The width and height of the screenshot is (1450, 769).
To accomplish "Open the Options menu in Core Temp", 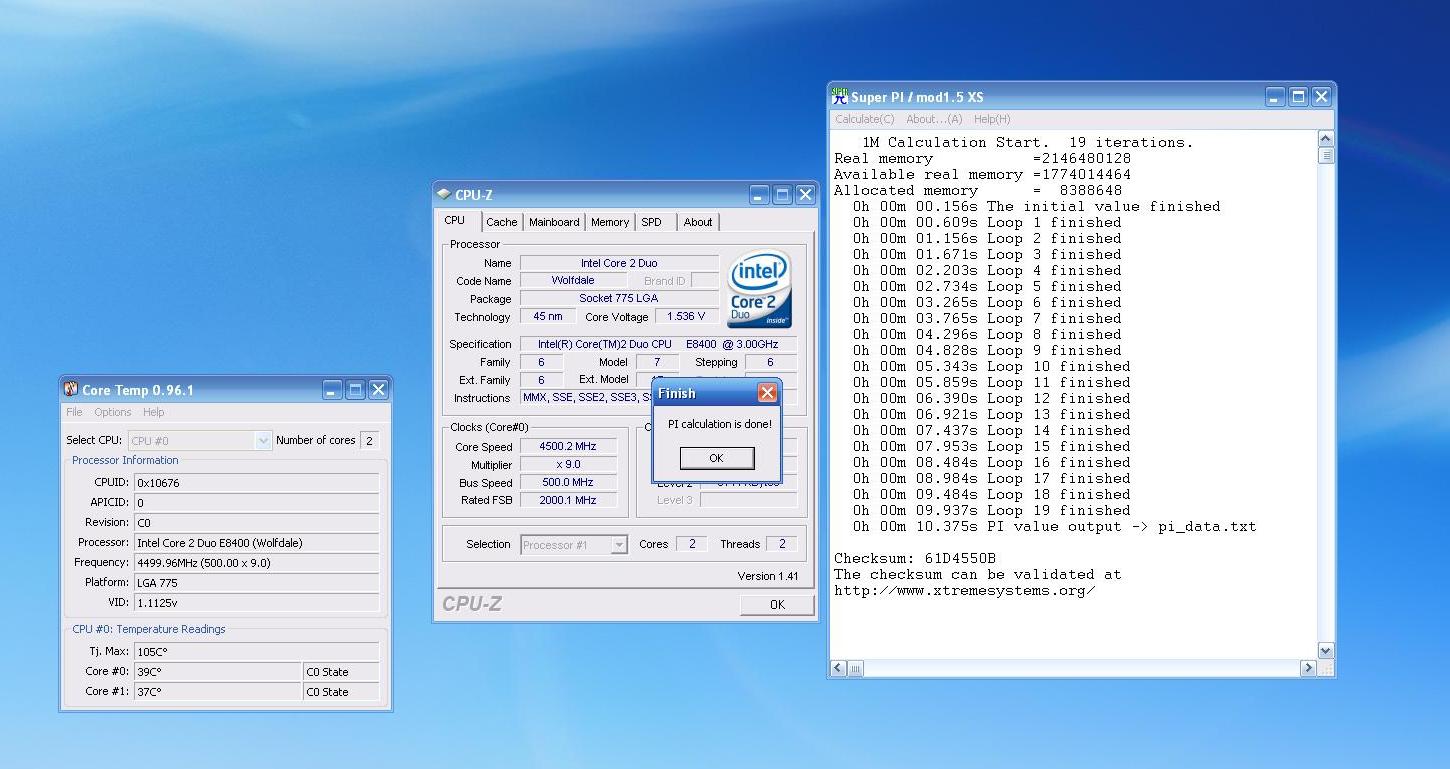I will (113, 412).
